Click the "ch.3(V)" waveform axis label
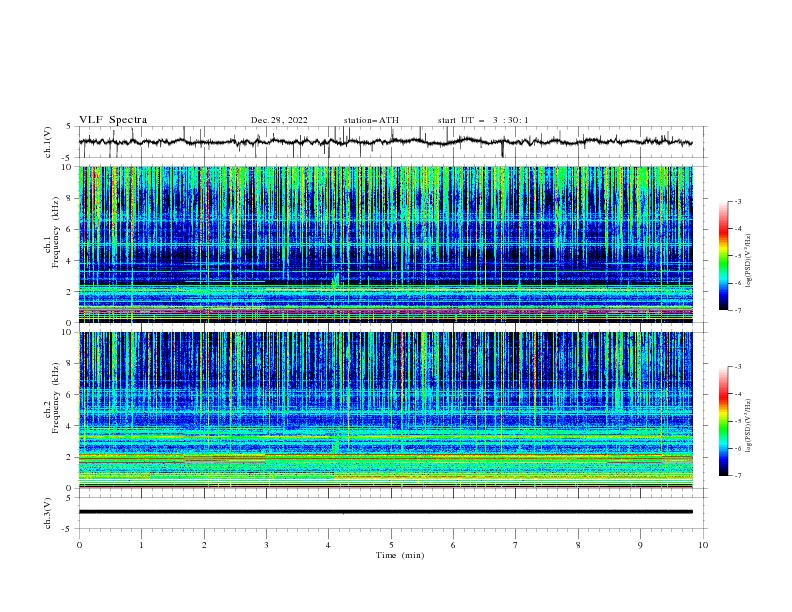 [x=48, y=513]
